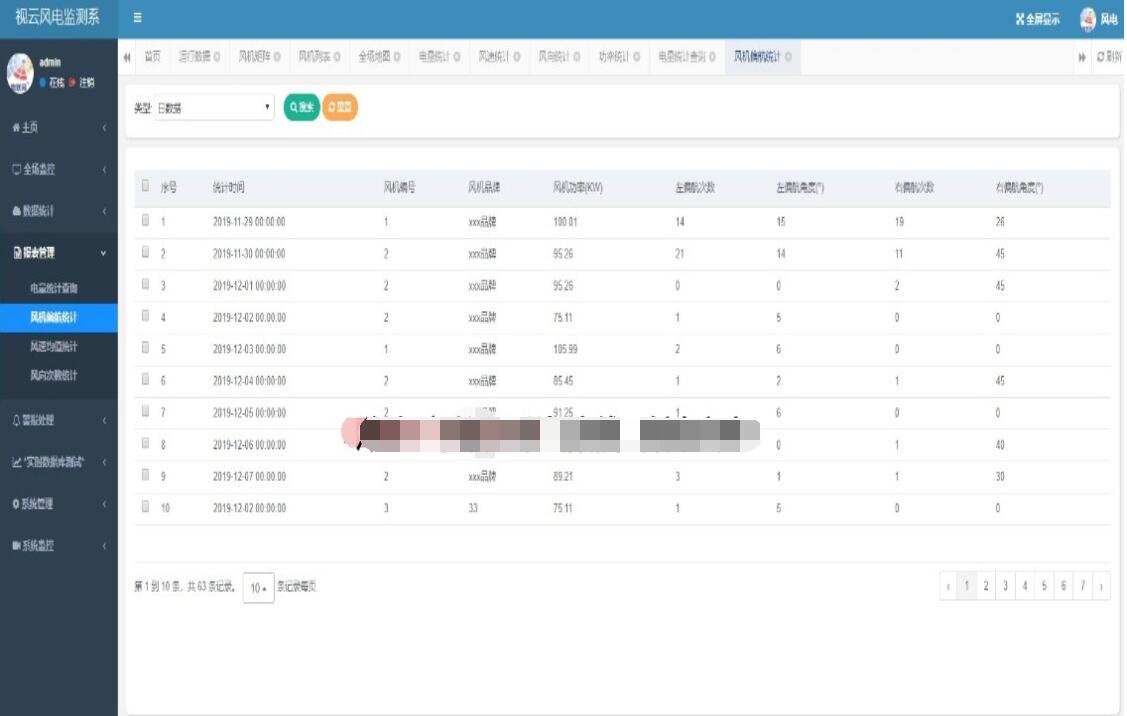Click the orange 重置 reset button
This screenshot has height=716, width=1127.
tap(340, 107)
